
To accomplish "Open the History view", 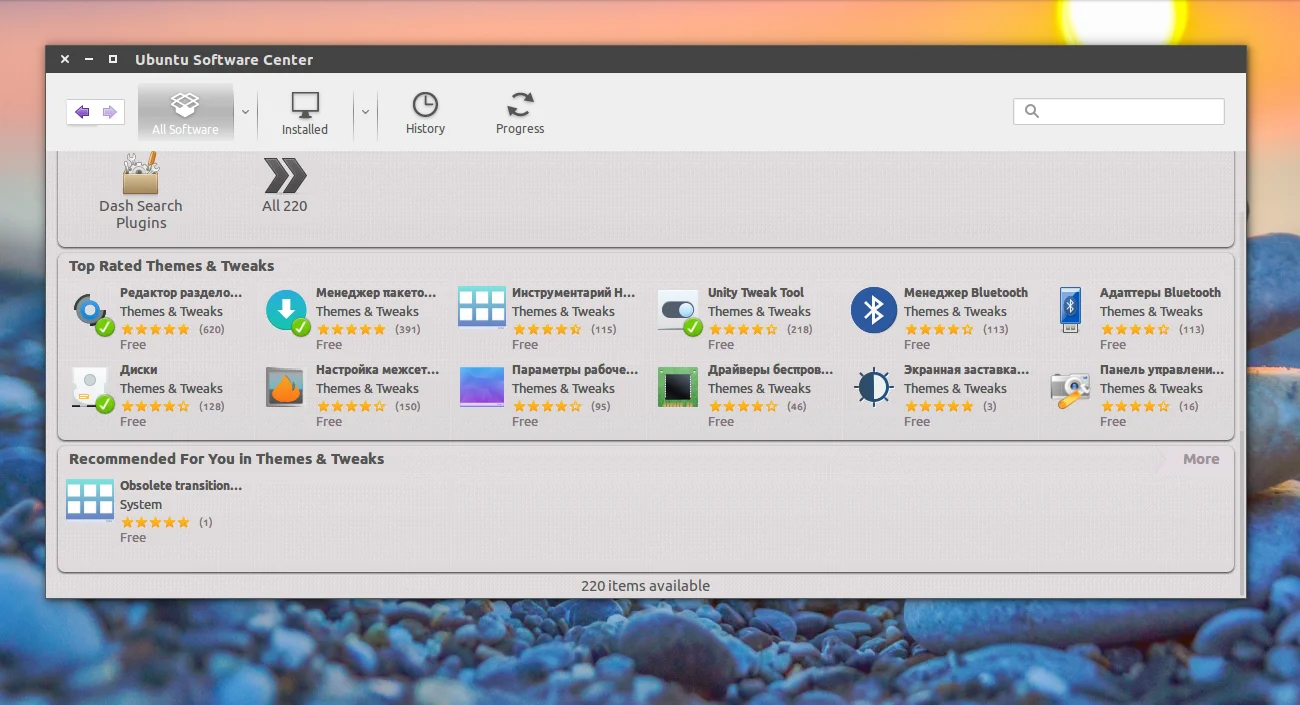I will pos(425,112).
